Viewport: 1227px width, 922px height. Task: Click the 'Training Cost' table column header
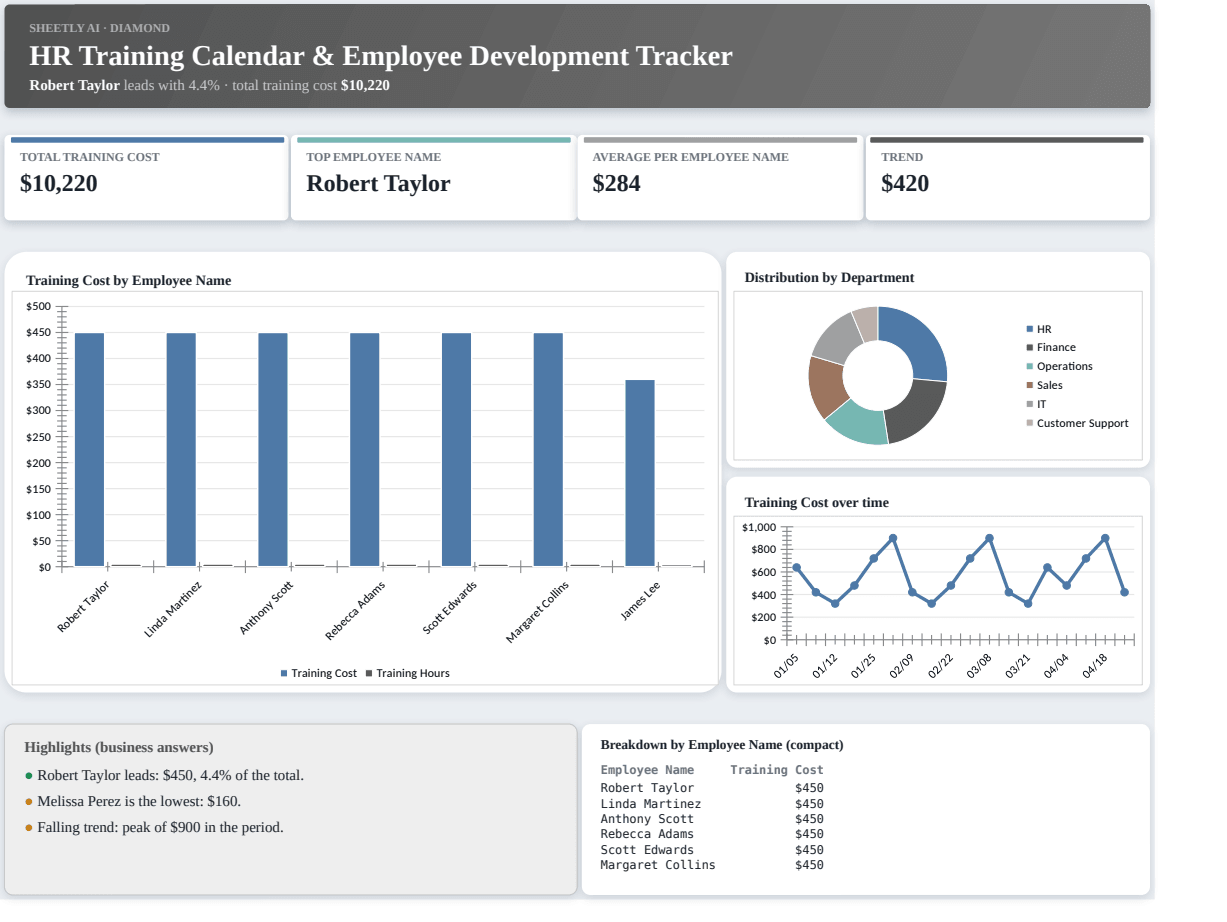777,770
